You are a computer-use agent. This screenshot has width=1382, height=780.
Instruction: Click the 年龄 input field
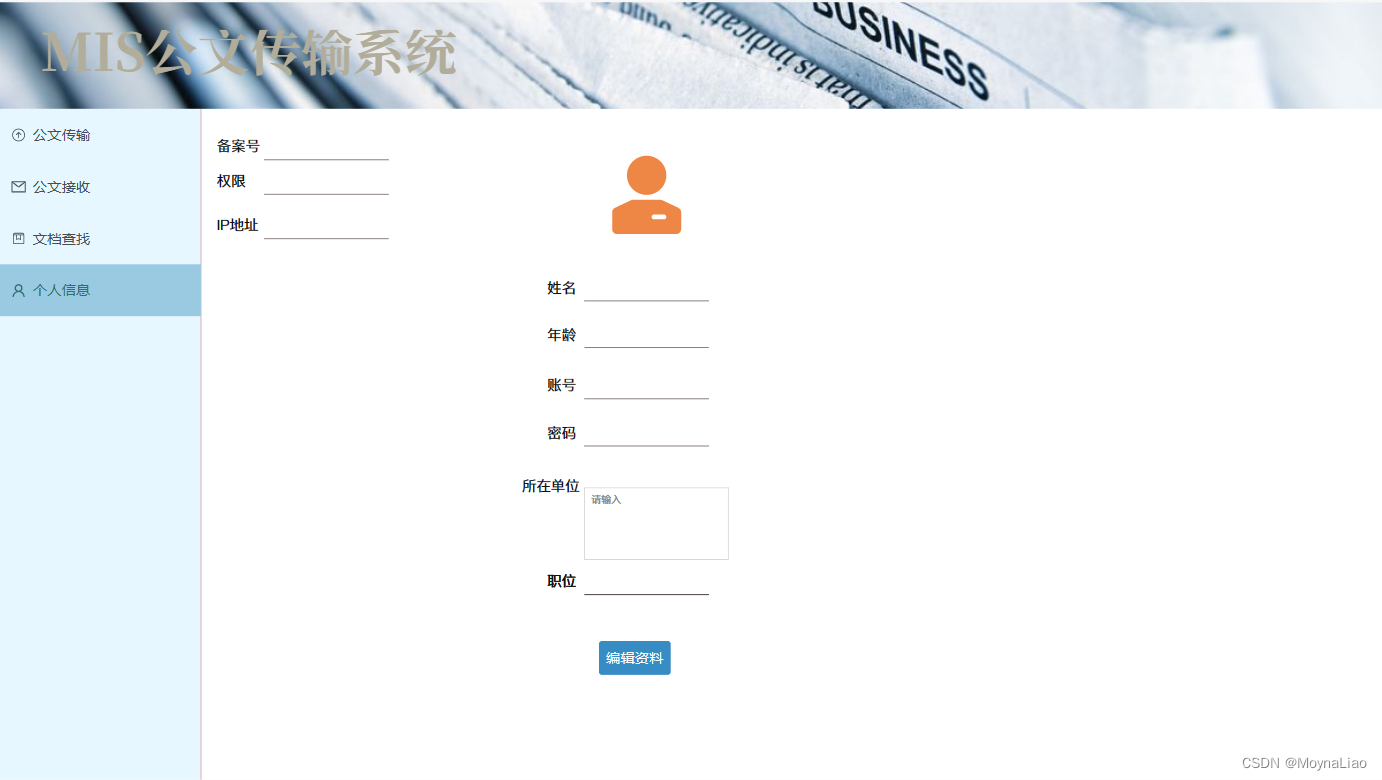pos(646,340)
